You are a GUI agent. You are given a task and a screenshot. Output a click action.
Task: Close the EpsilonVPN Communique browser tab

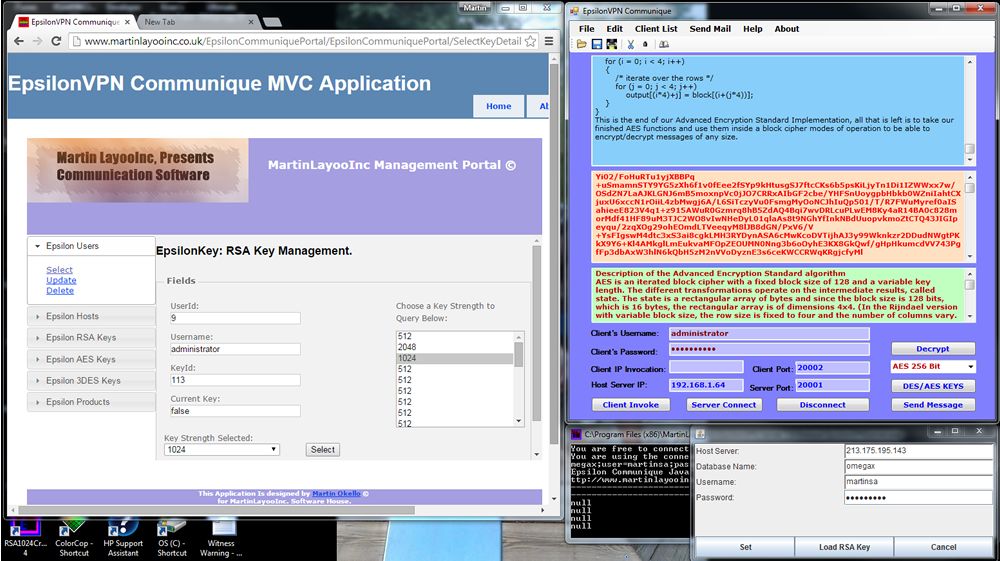coord(127,22)
